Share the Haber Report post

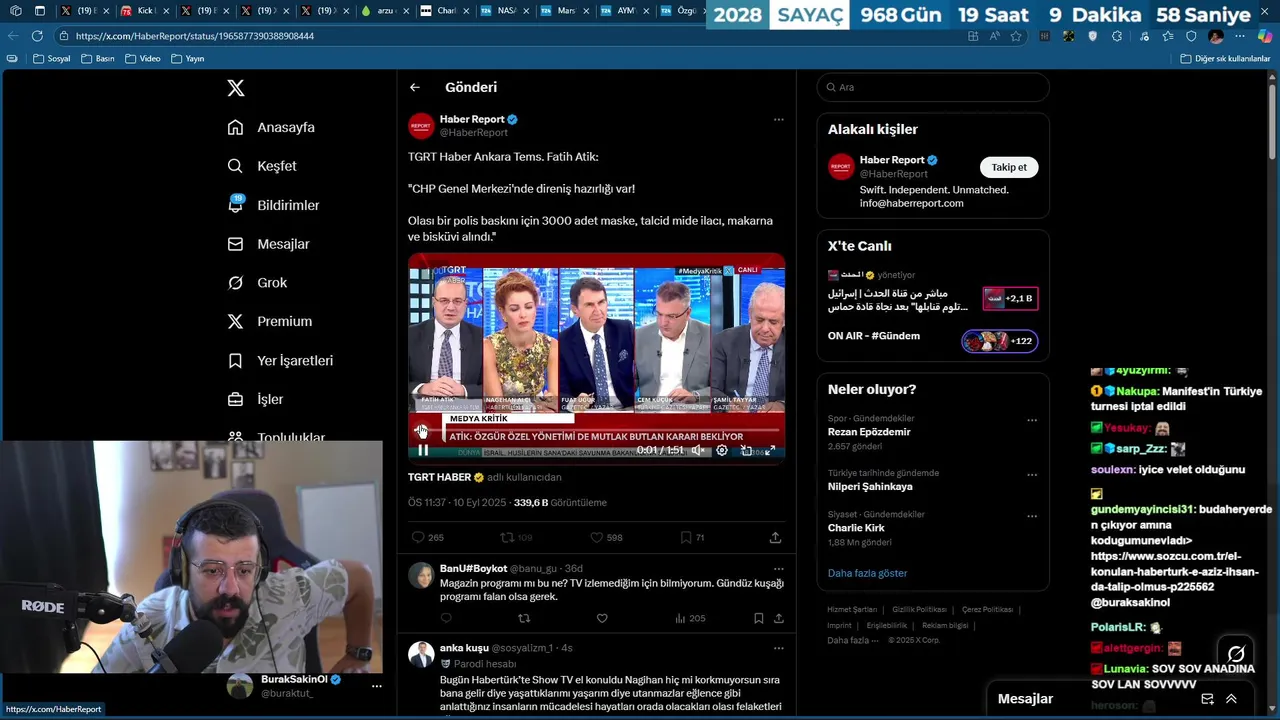(x=775, y=537)
